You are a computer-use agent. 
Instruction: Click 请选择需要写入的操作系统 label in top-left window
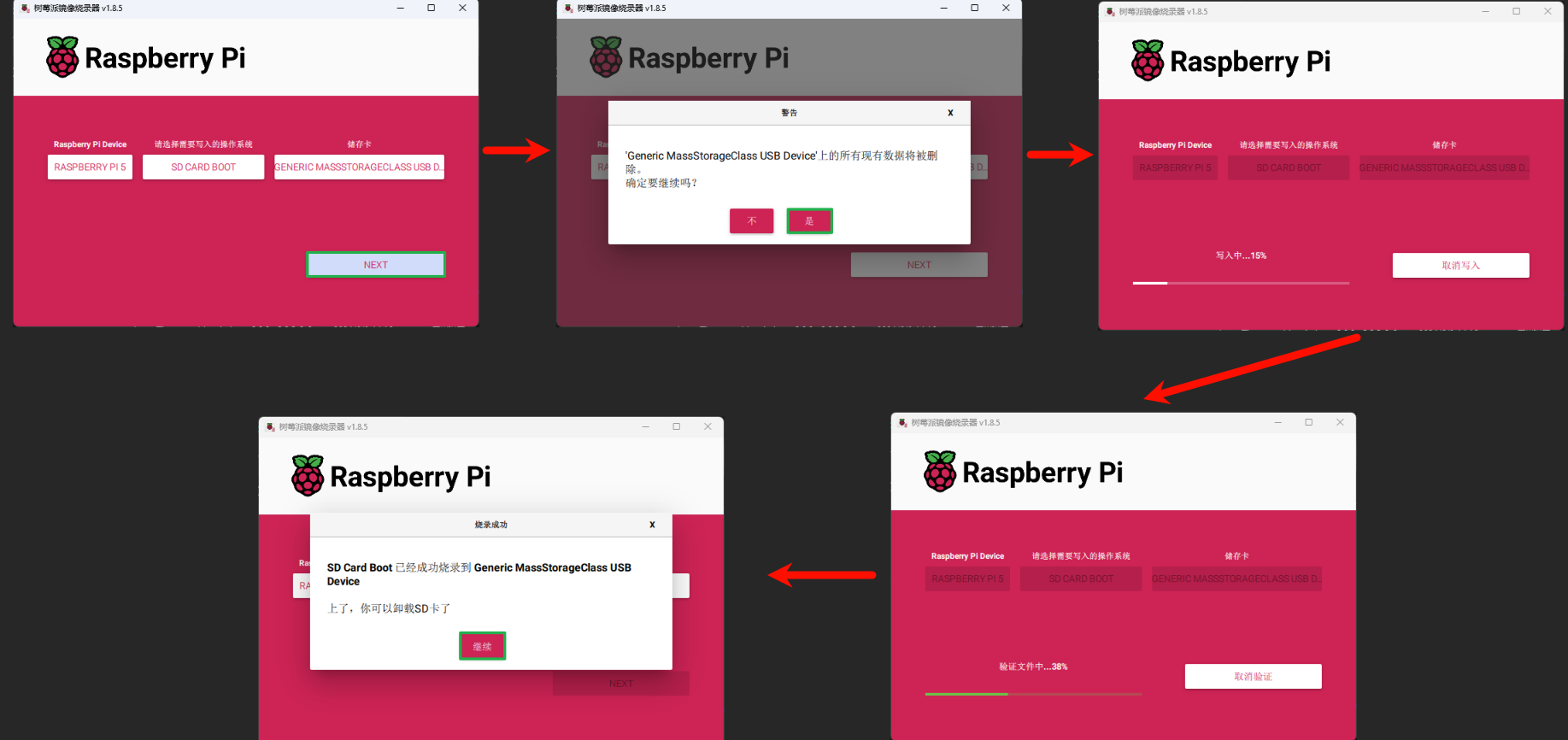(203, 144)
